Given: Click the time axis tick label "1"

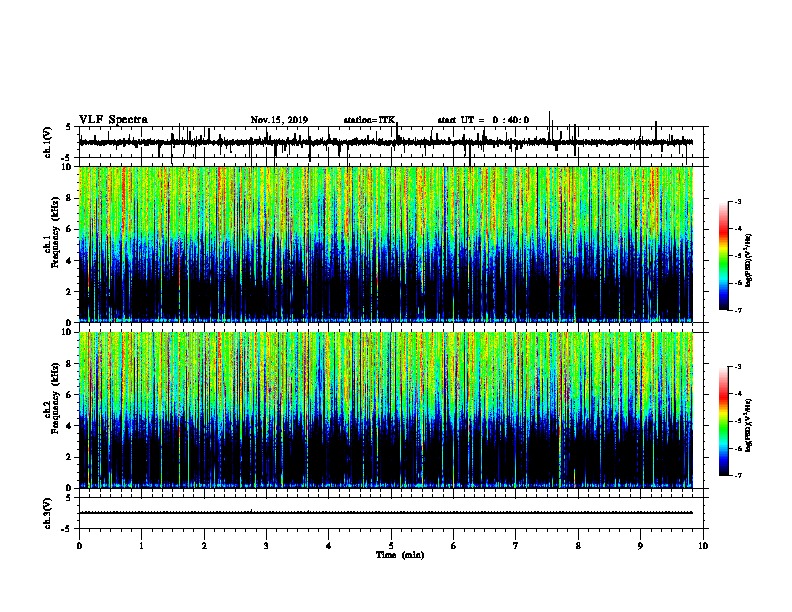Looking at the screenshot, I should pyautogui.click(x=141, y=545).
